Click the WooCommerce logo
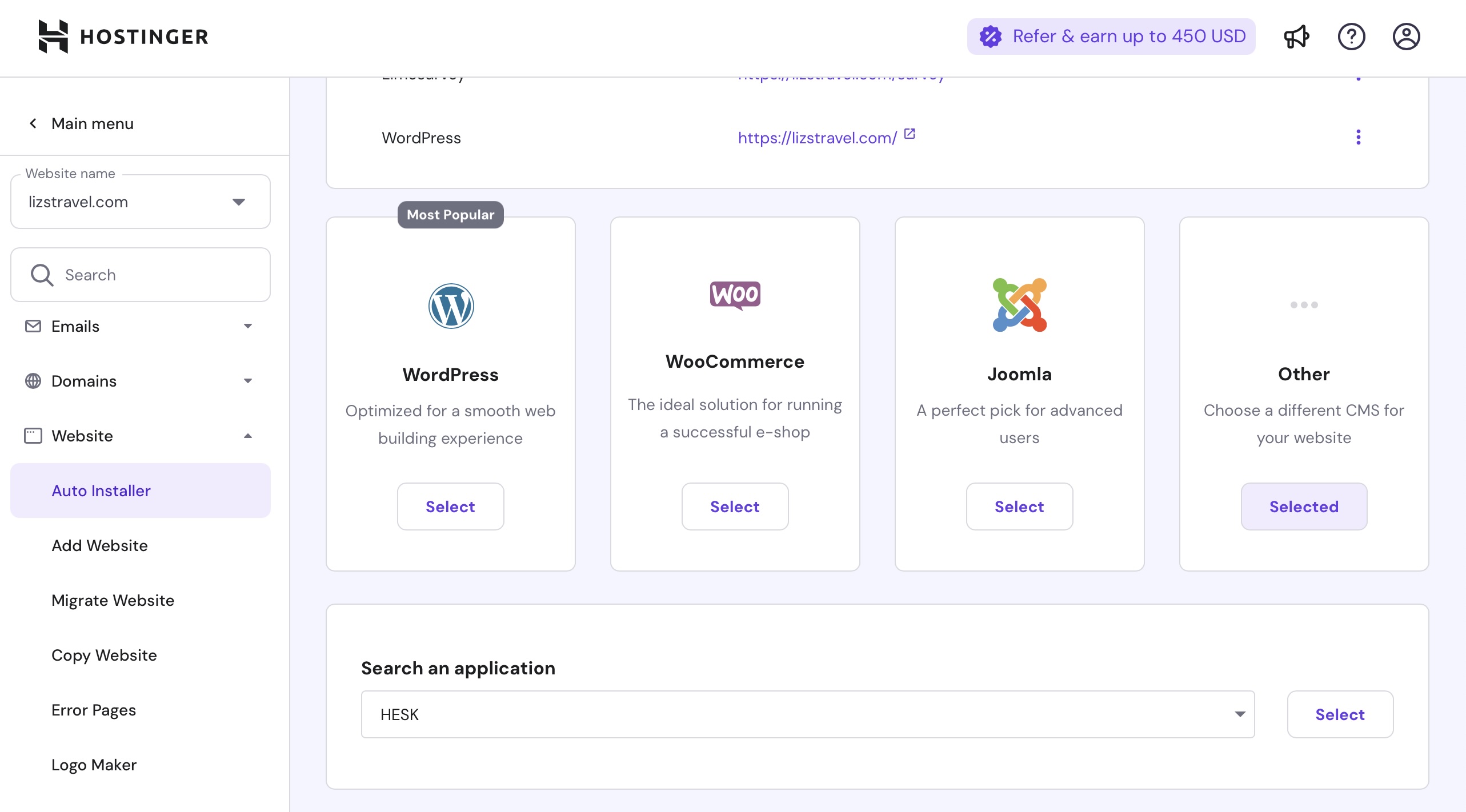 click(x=735, y=295)
